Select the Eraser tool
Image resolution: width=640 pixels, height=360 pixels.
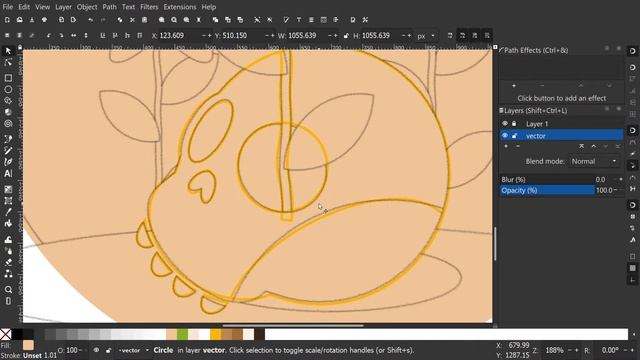pos(8,262)
